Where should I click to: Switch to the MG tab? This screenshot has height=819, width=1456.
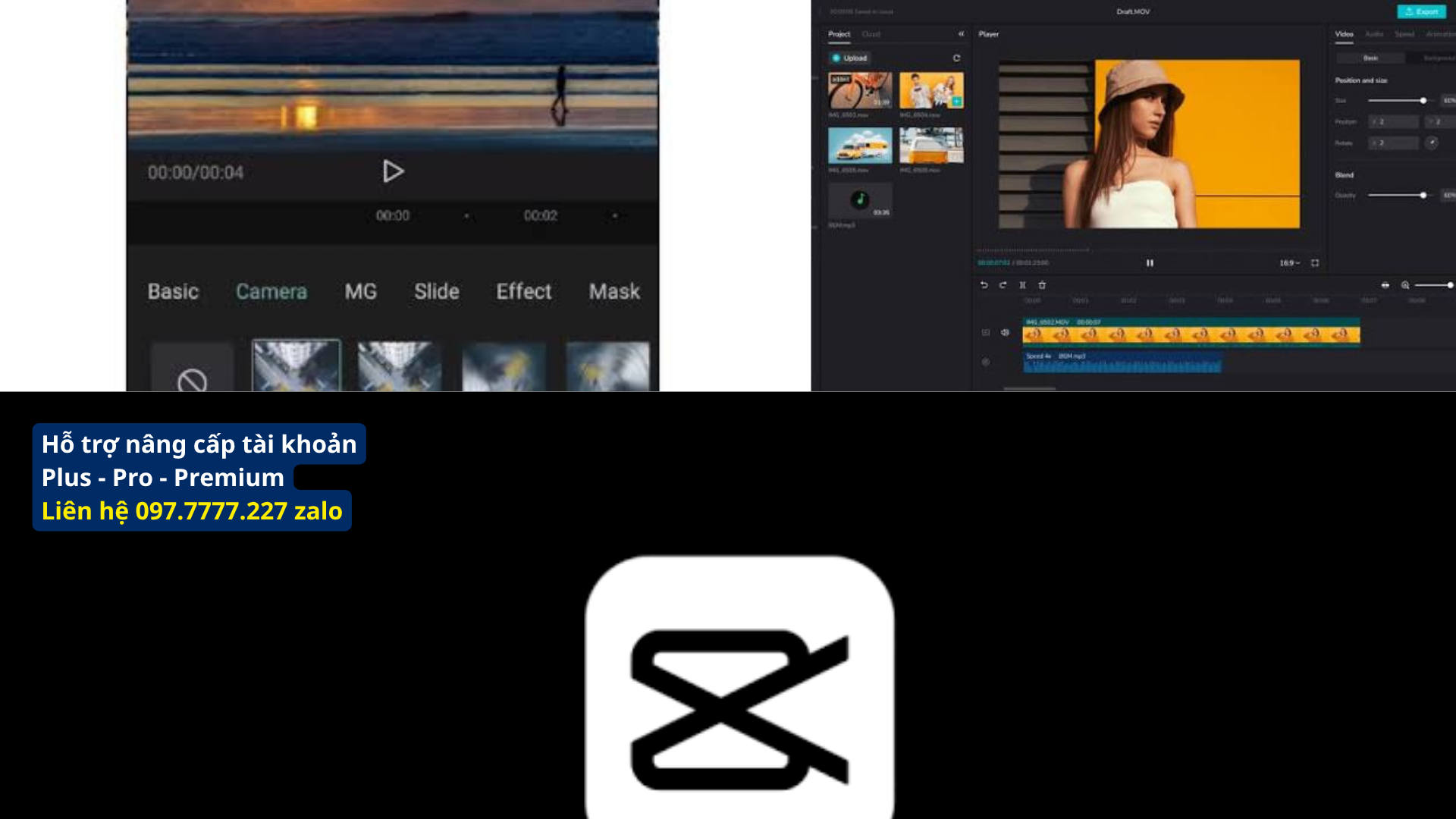point(360,291)
